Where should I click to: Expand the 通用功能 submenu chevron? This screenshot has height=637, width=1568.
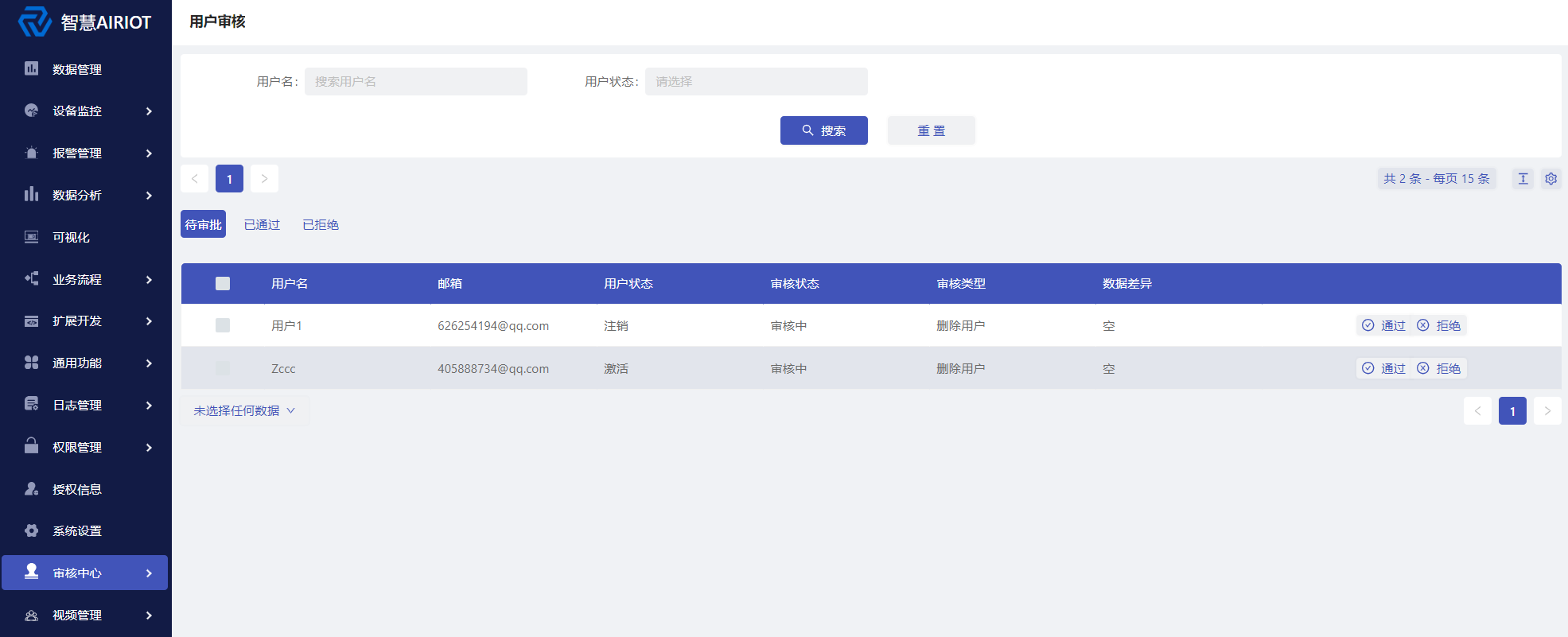click(x=149, y=363)
